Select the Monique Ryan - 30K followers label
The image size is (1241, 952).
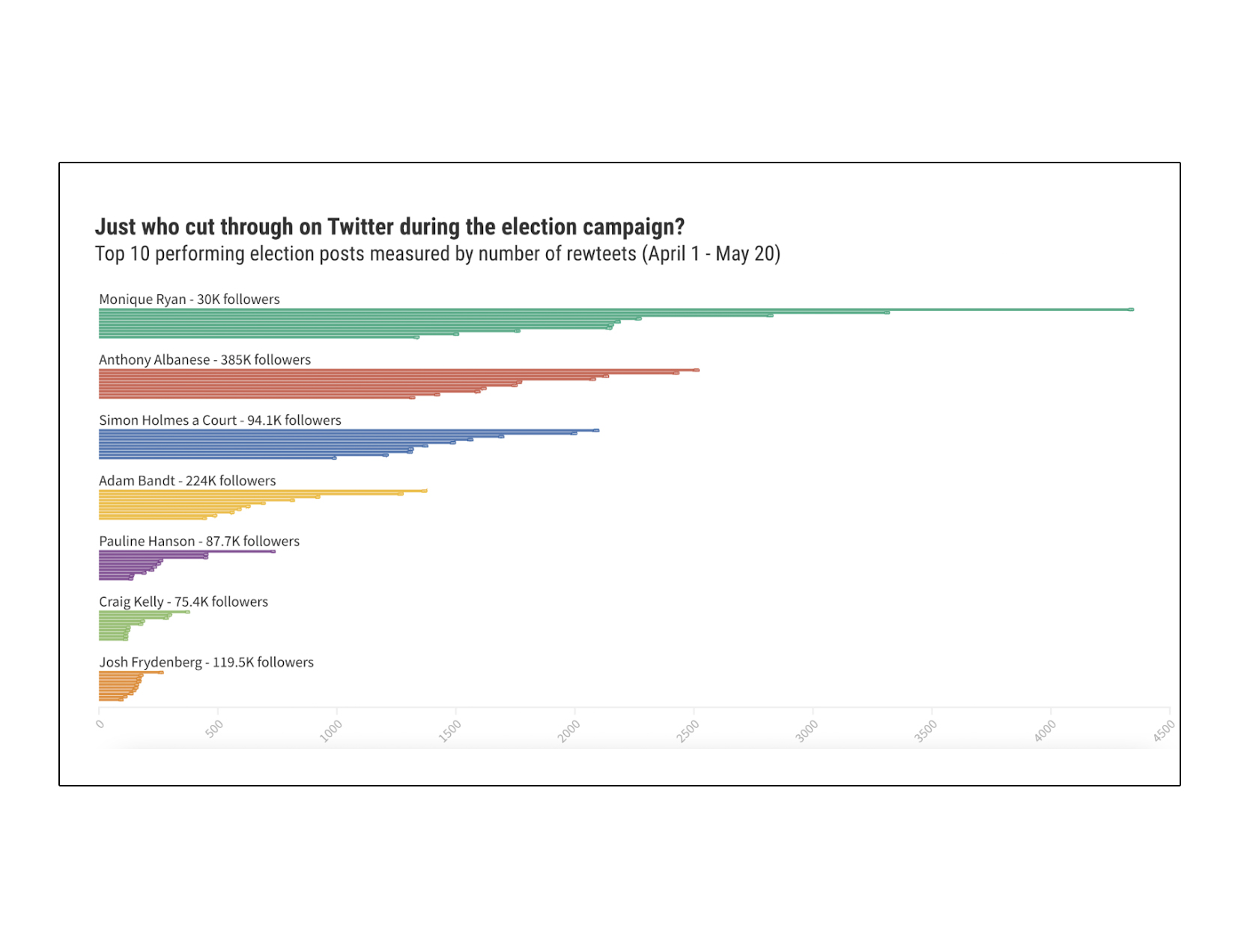[189, 300]
